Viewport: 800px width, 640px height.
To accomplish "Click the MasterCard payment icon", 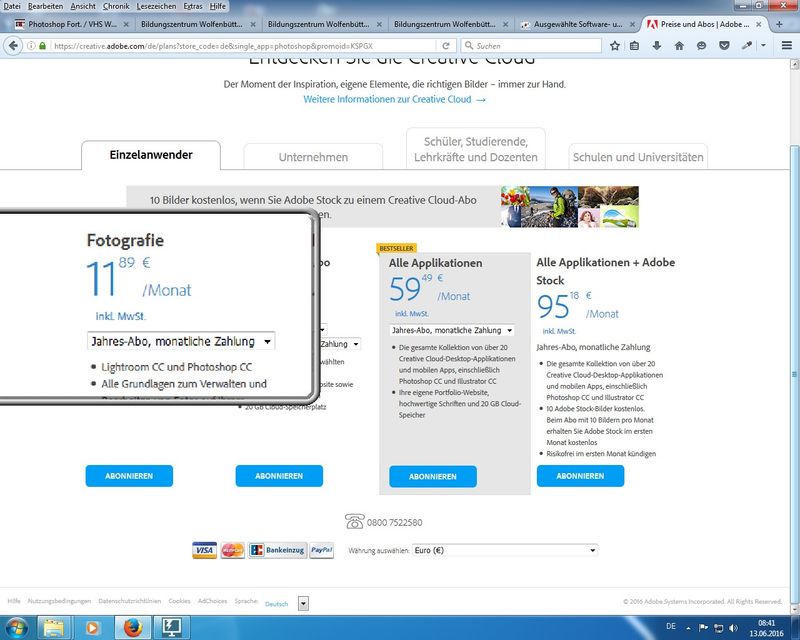I will [233, 550].
